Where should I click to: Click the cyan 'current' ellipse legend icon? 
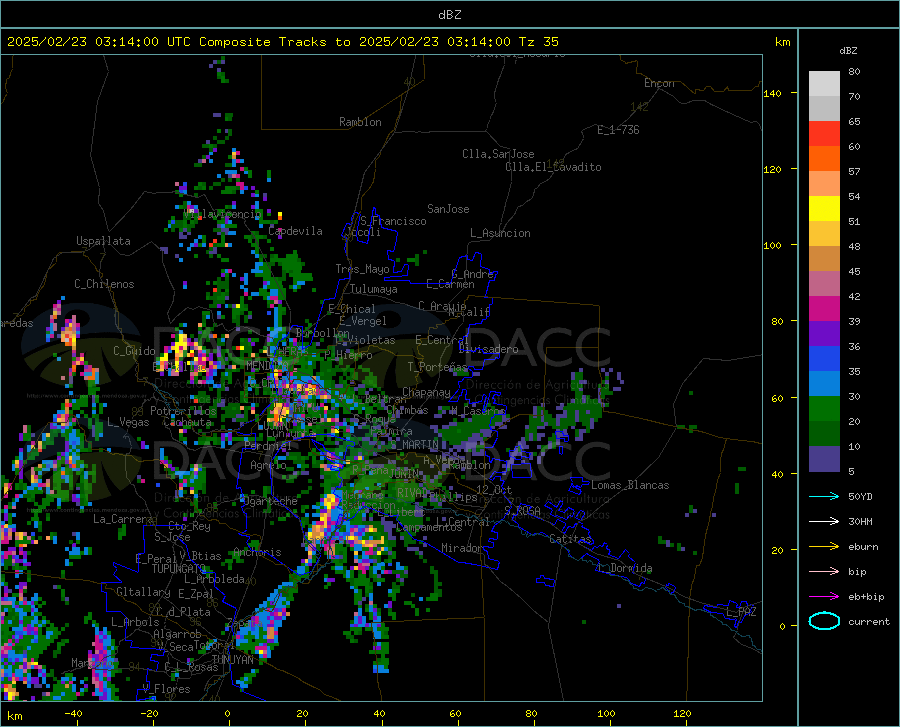coord(824,621)
